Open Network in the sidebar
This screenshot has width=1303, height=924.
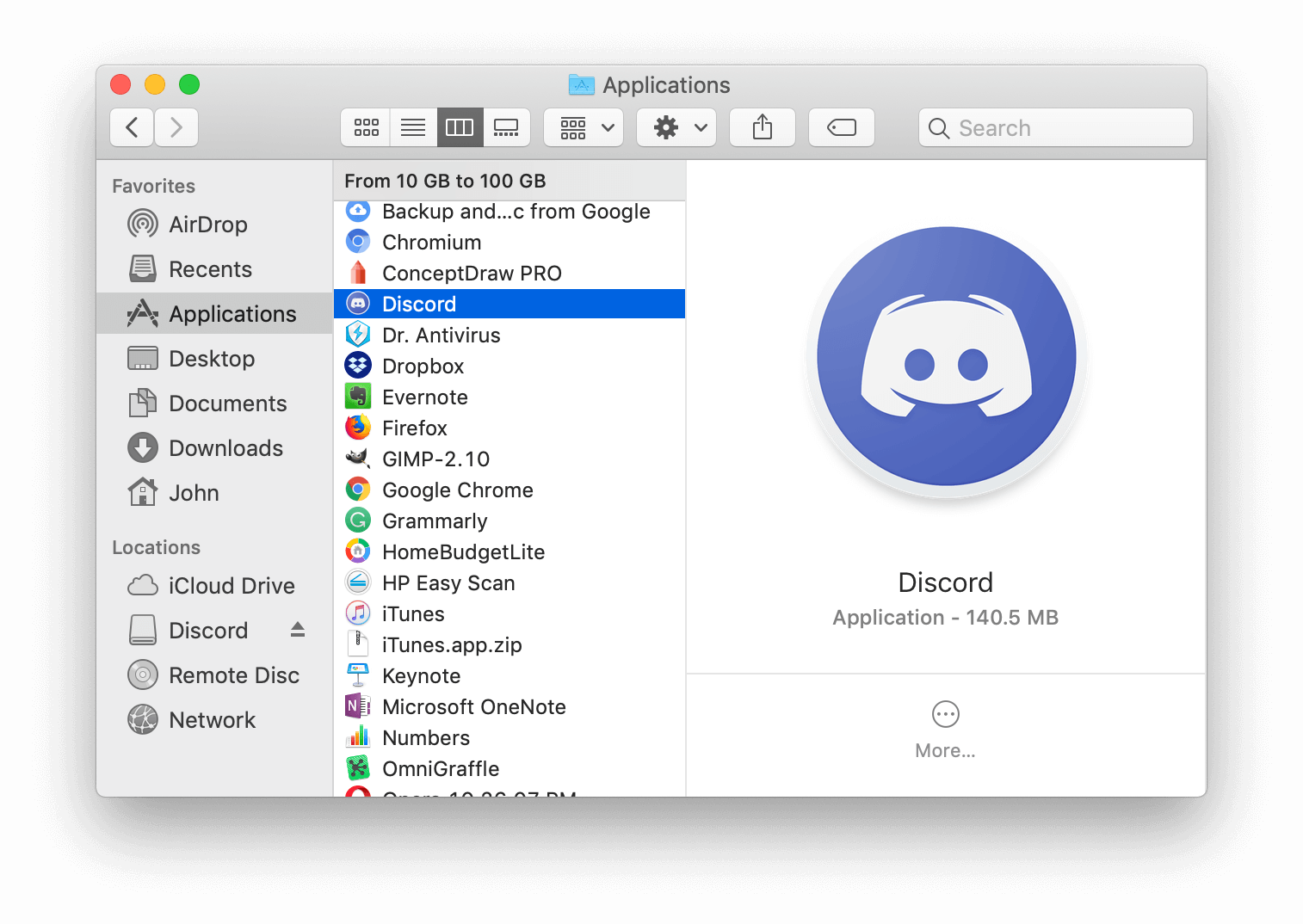coord(214,720)
